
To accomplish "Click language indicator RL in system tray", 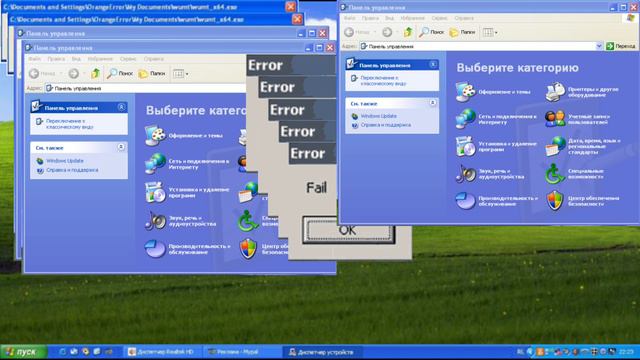I will coord(520,351).
